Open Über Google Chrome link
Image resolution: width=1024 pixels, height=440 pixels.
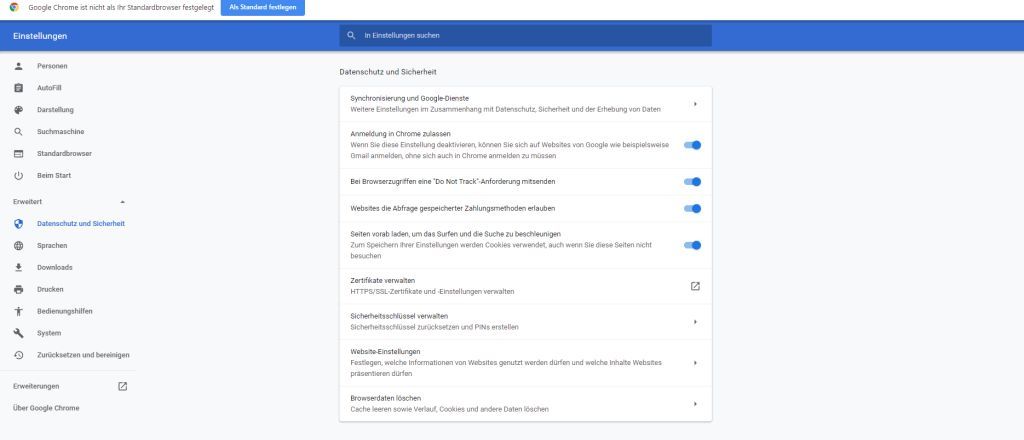(x=46, y=408)
